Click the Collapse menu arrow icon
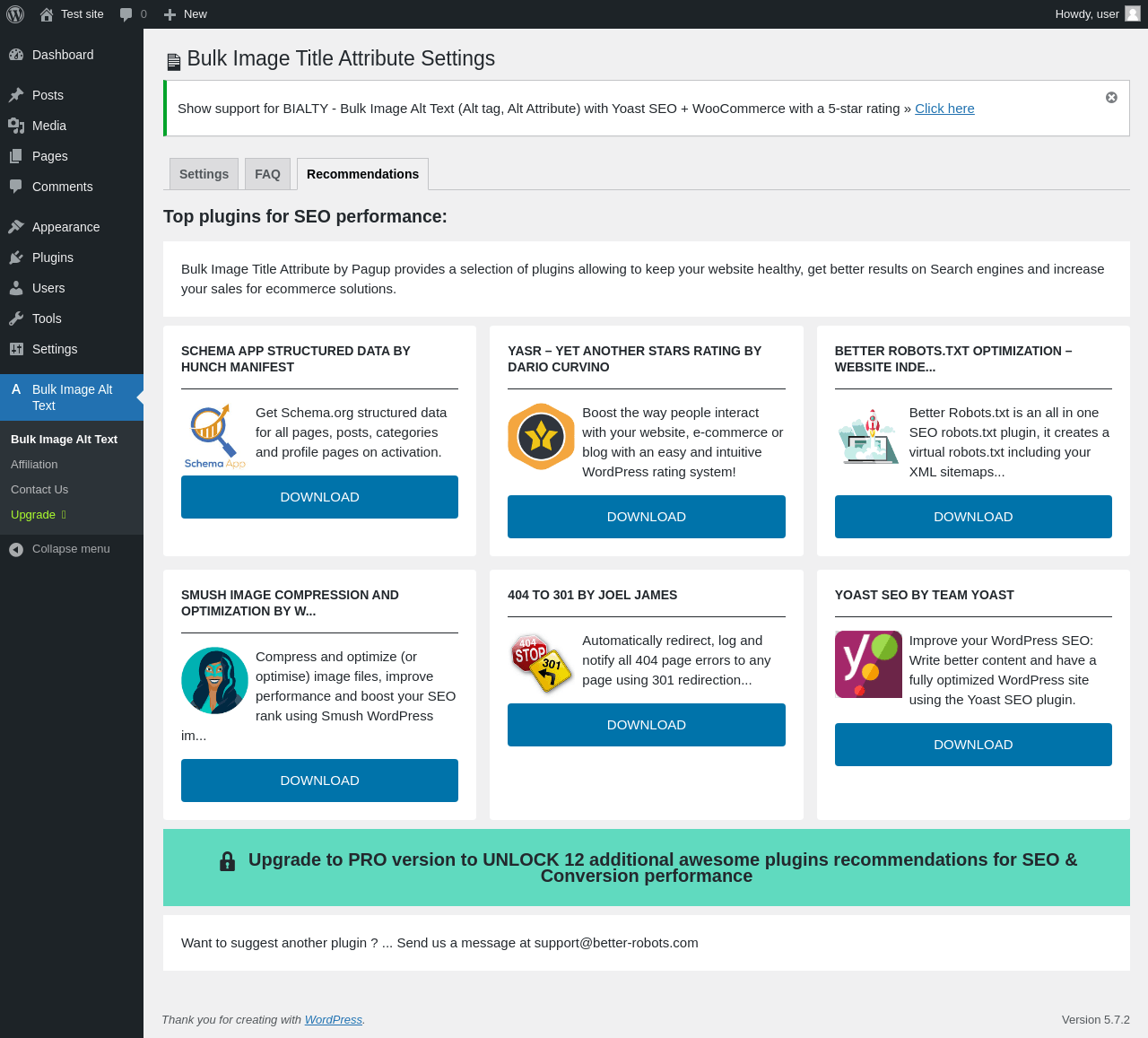Viewport: 1148px width, 1038px height. 16,549
